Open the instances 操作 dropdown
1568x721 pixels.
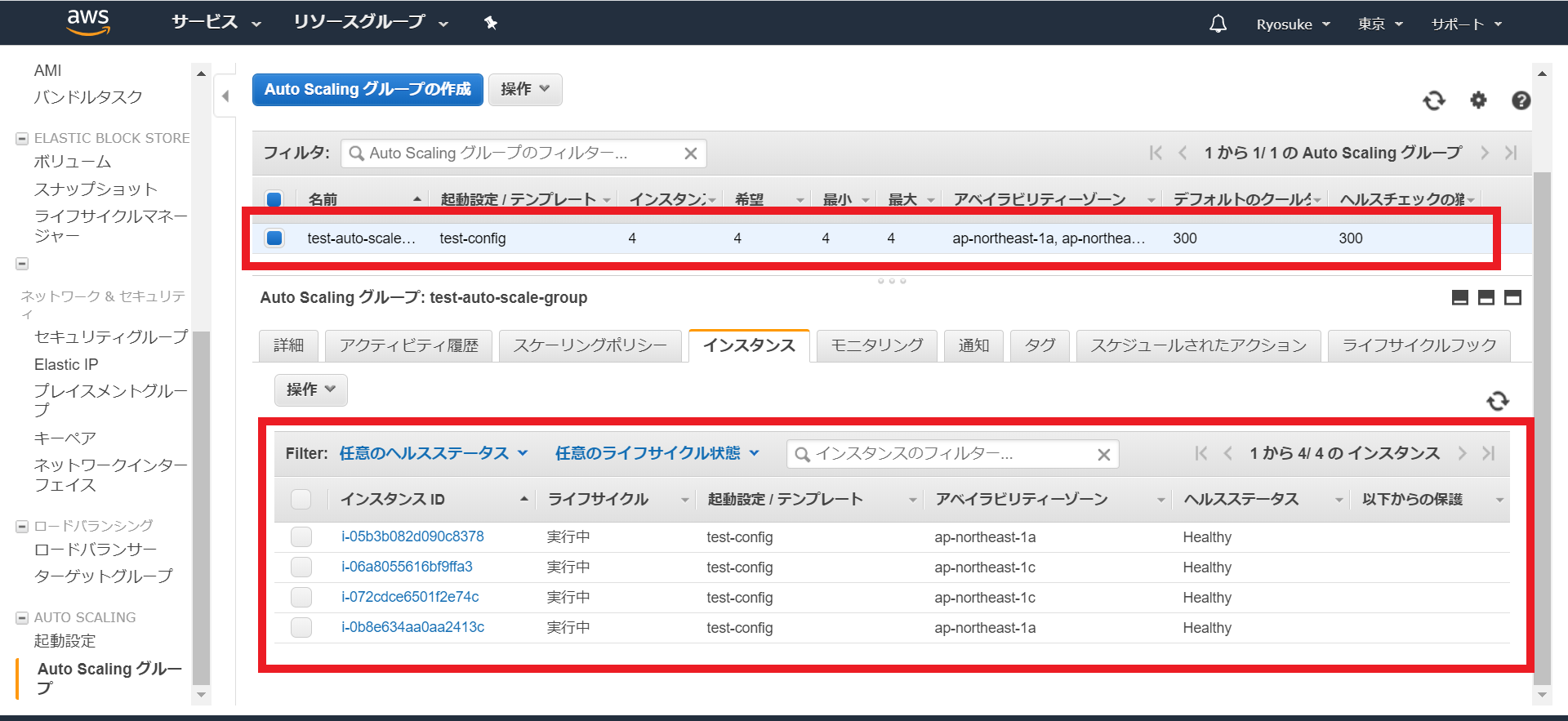311,389
